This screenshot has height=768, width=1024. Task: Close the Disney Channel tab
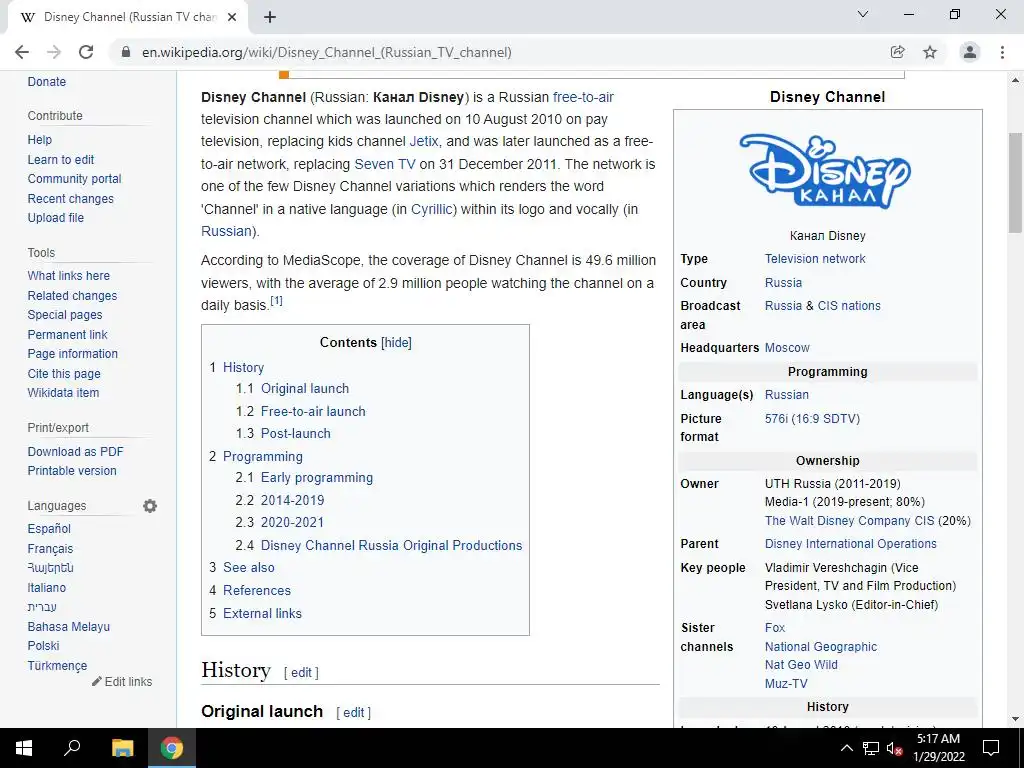pyautogui.click(x=232, y=17)
